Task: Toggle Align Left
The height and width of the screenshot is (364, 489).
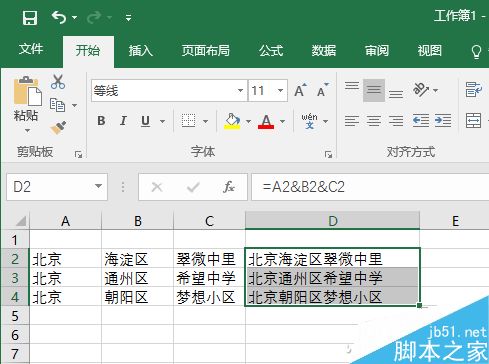Action: [352, 121]
